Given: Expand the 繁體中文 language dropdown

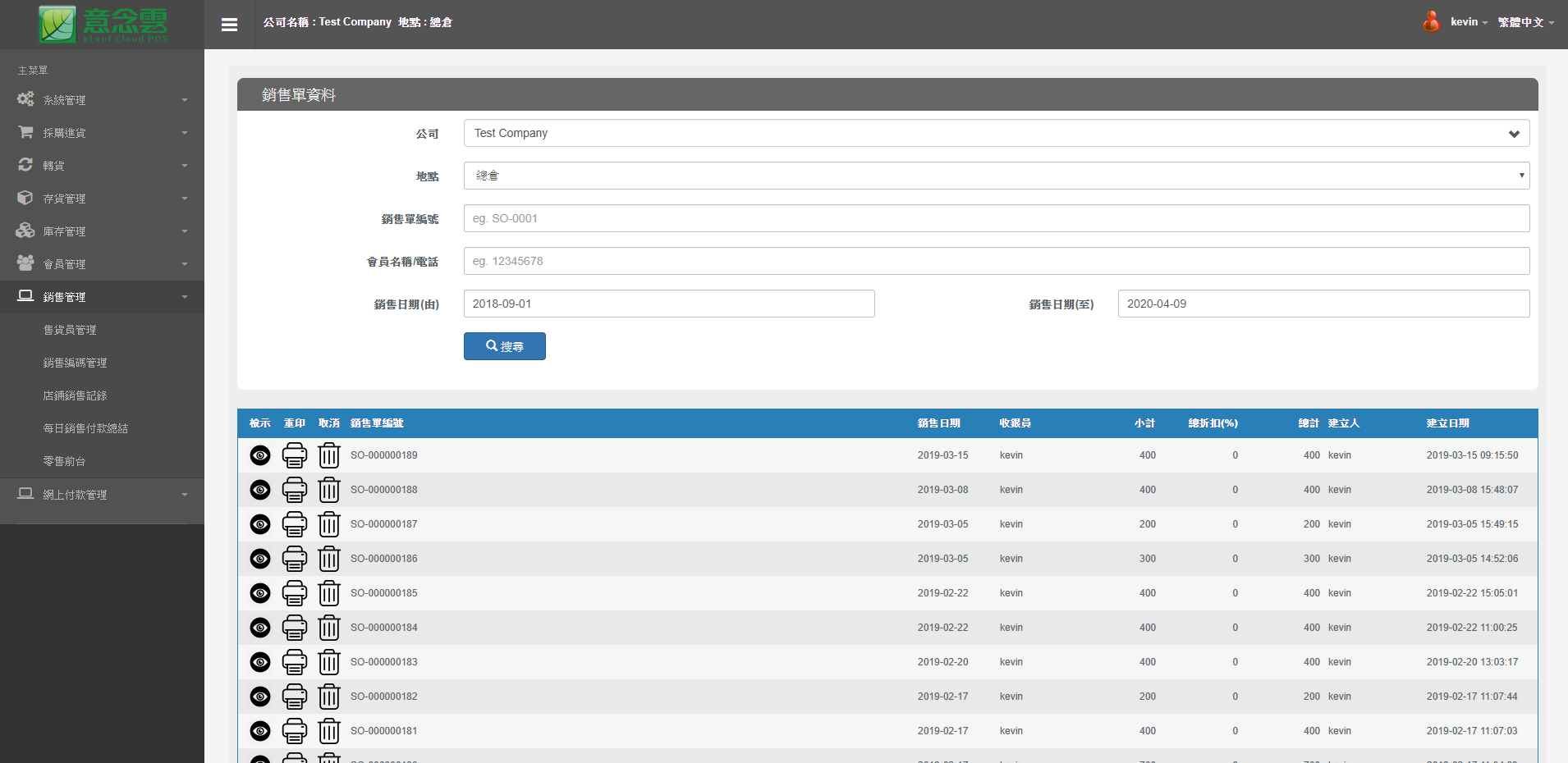Looking at the screenshot, I should (1525, 22).
